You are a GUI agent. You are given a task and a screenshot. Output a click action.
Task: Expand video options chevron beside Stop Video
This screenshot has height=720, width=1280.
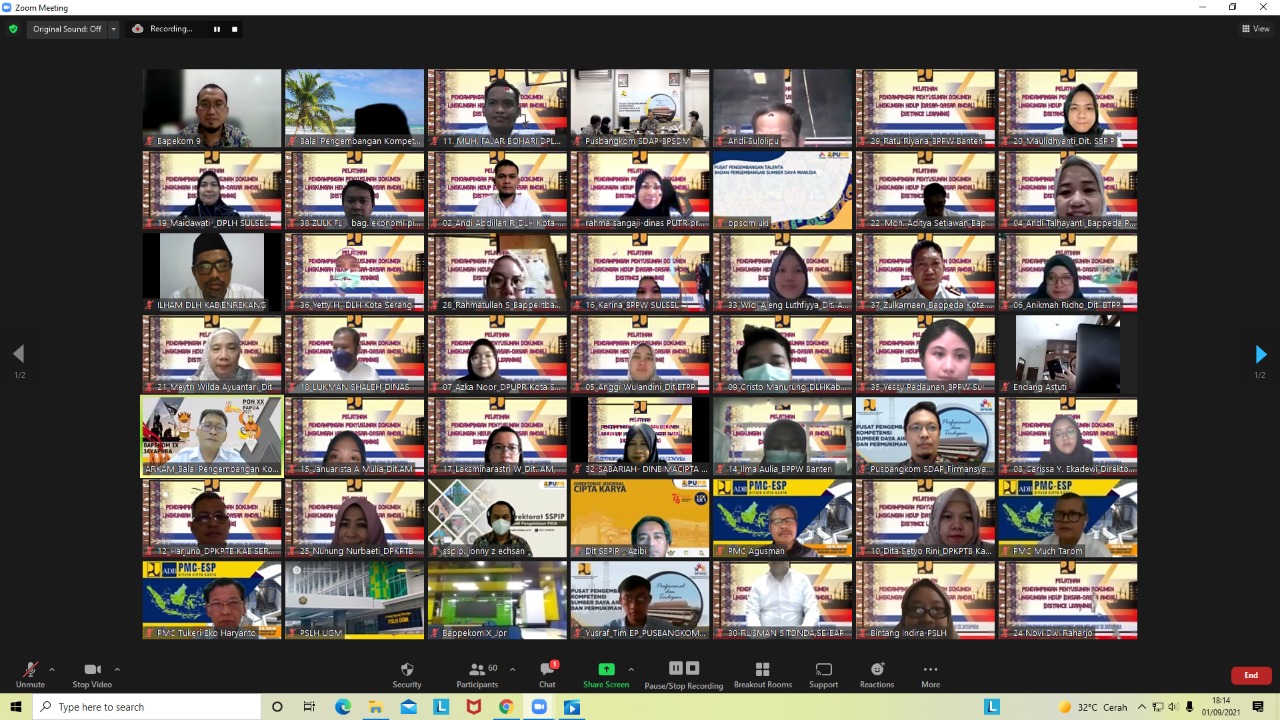click(117, 669)
